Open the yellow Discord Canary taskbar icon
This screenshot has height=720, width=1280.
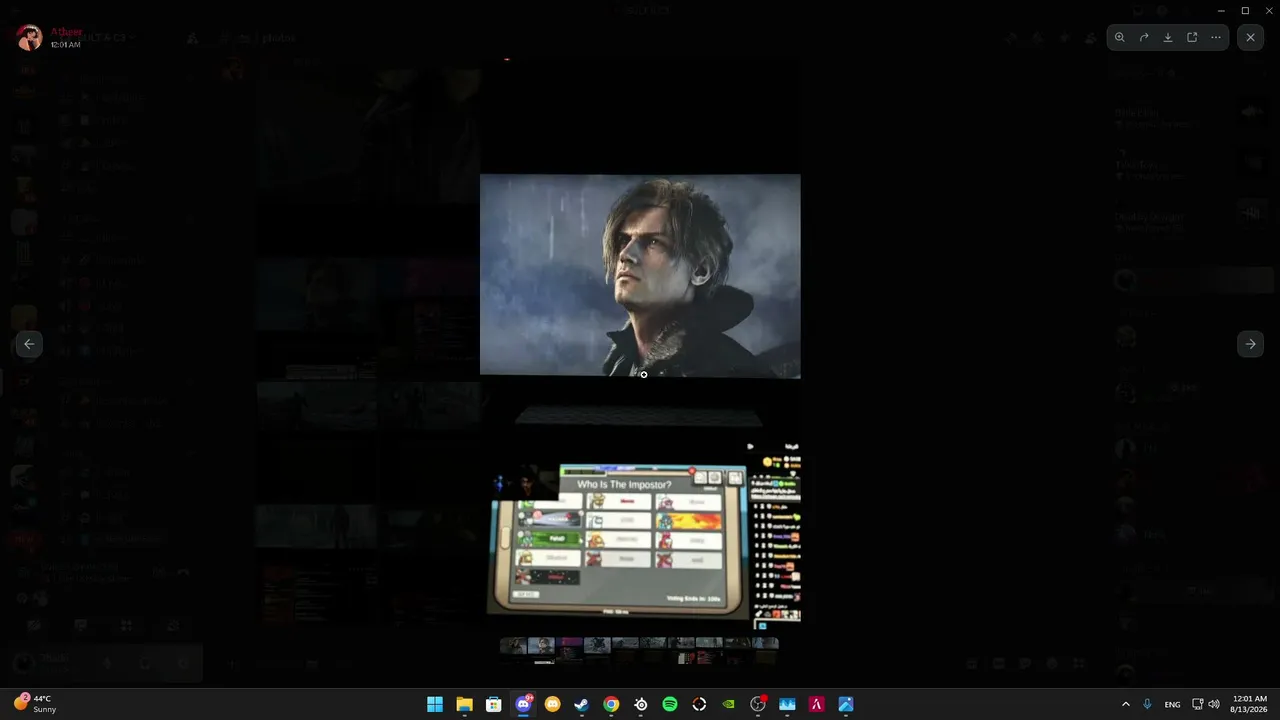point(552,704)
